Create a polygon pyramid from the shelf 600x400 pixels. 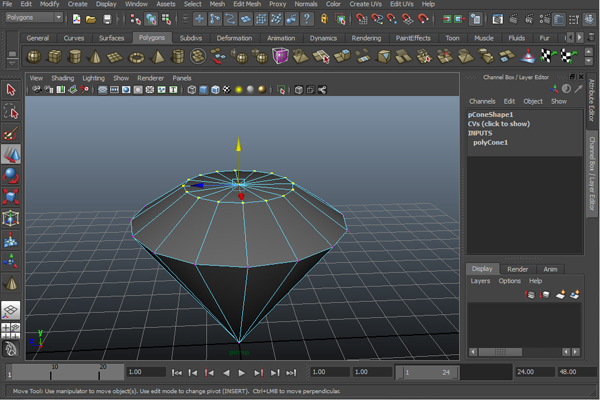[x=157, y=57]
